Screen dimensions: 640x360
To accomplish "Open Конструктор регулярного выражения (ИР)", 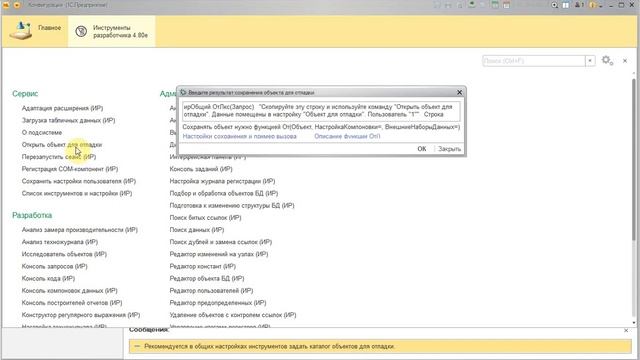I will 81,315.
